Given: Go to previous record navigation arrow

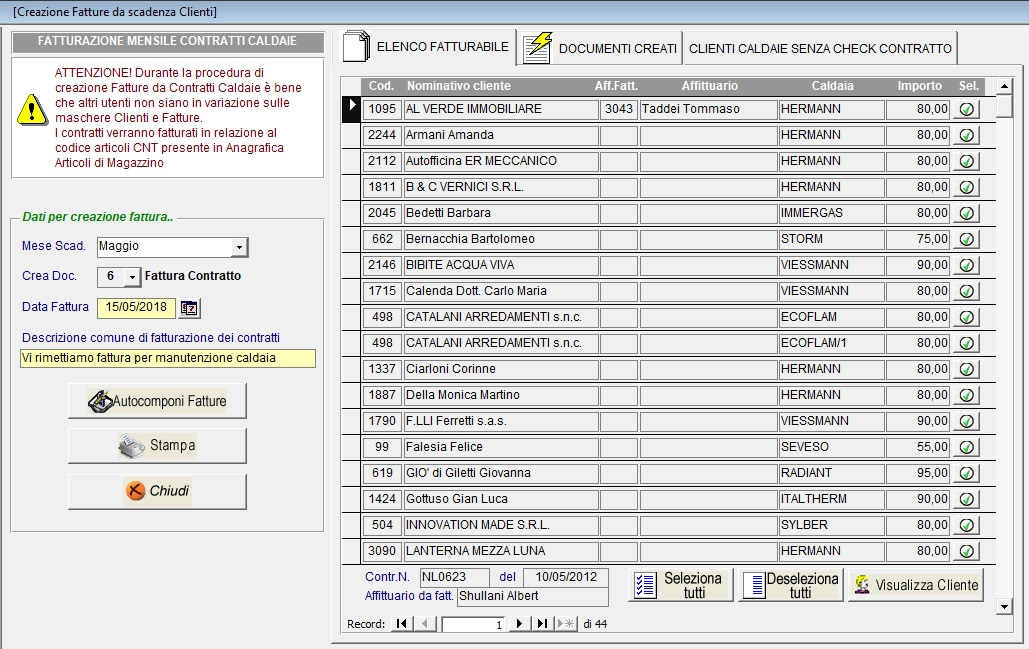Looking at the screenshot, I should pyautogui.click(x=425, y=623).
